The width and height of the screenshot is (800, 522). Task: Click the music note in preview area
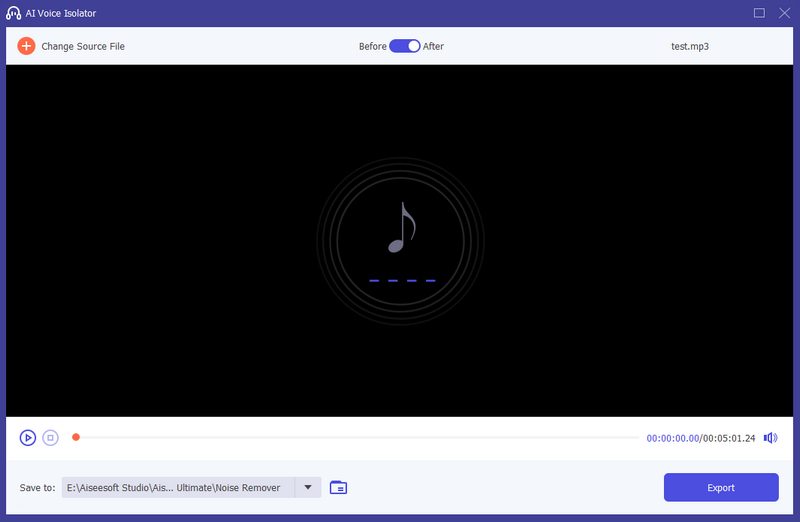pyautogui.click(x=401, y=228)
